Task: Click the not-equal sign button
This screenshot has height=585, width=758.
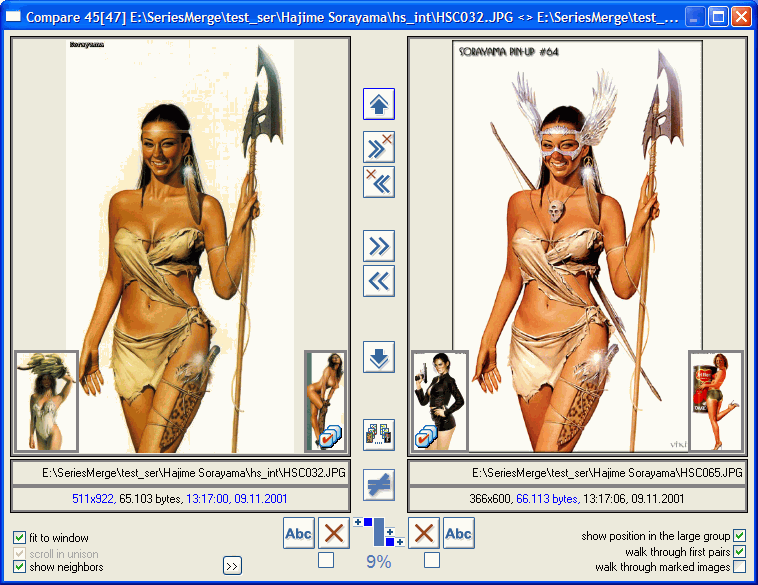Action: (379, 485)
